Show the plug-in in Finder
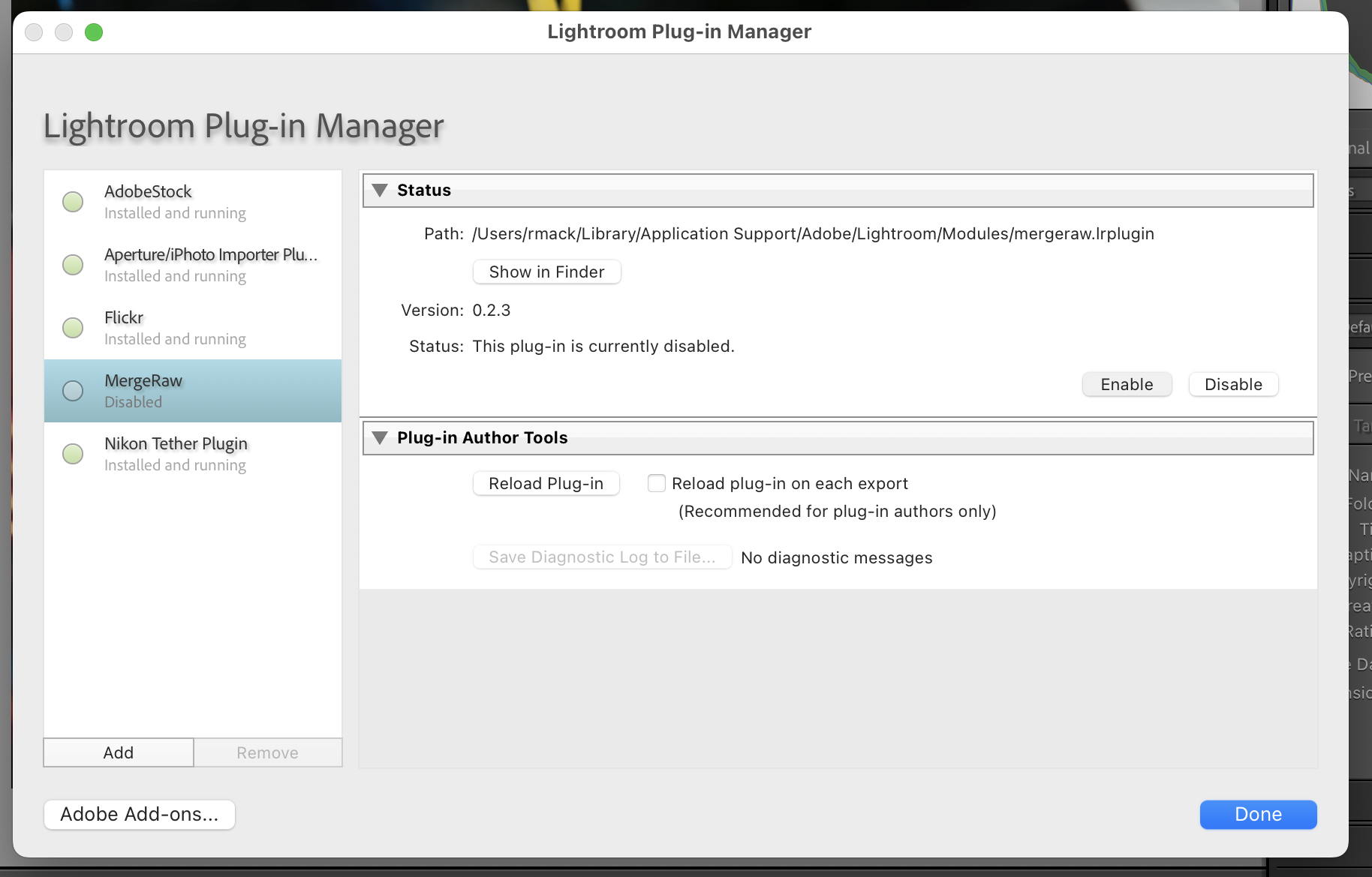 546,272
